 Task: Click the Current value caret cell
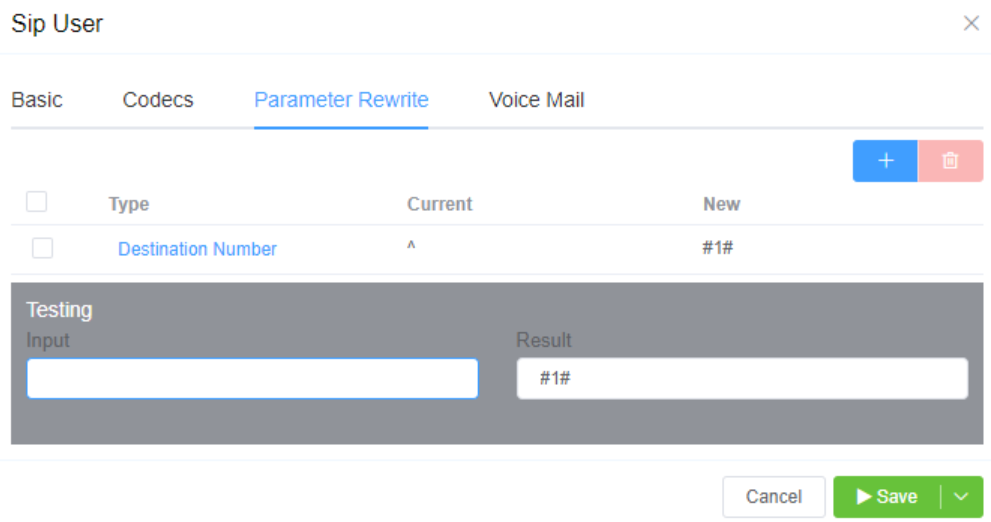click(x=411, y=248)
